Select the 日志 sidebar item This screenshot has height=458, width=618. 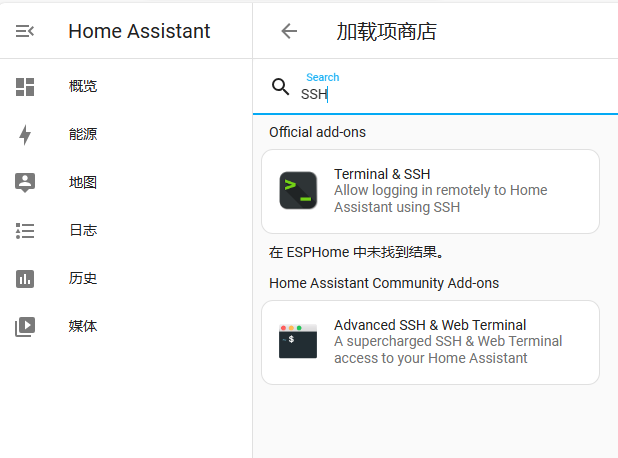pos(83,230)
